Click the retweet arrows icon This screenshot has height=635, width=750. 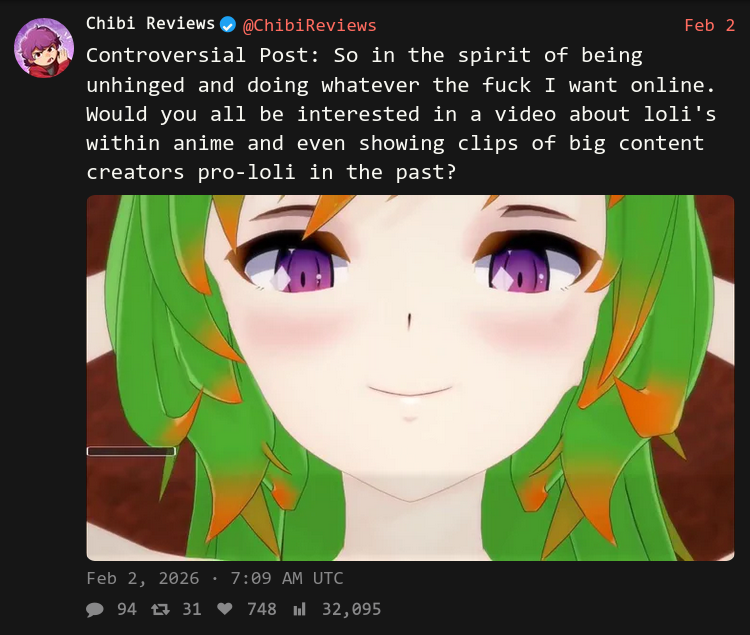160,609
